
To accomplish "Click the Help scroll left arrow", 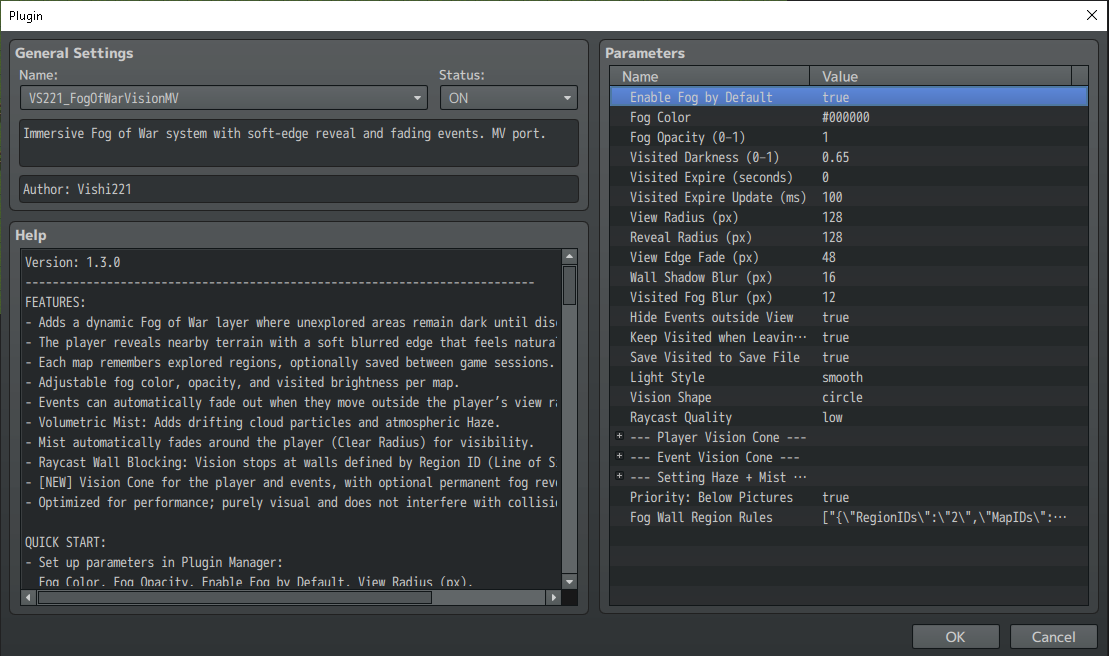I will point(28,597).
